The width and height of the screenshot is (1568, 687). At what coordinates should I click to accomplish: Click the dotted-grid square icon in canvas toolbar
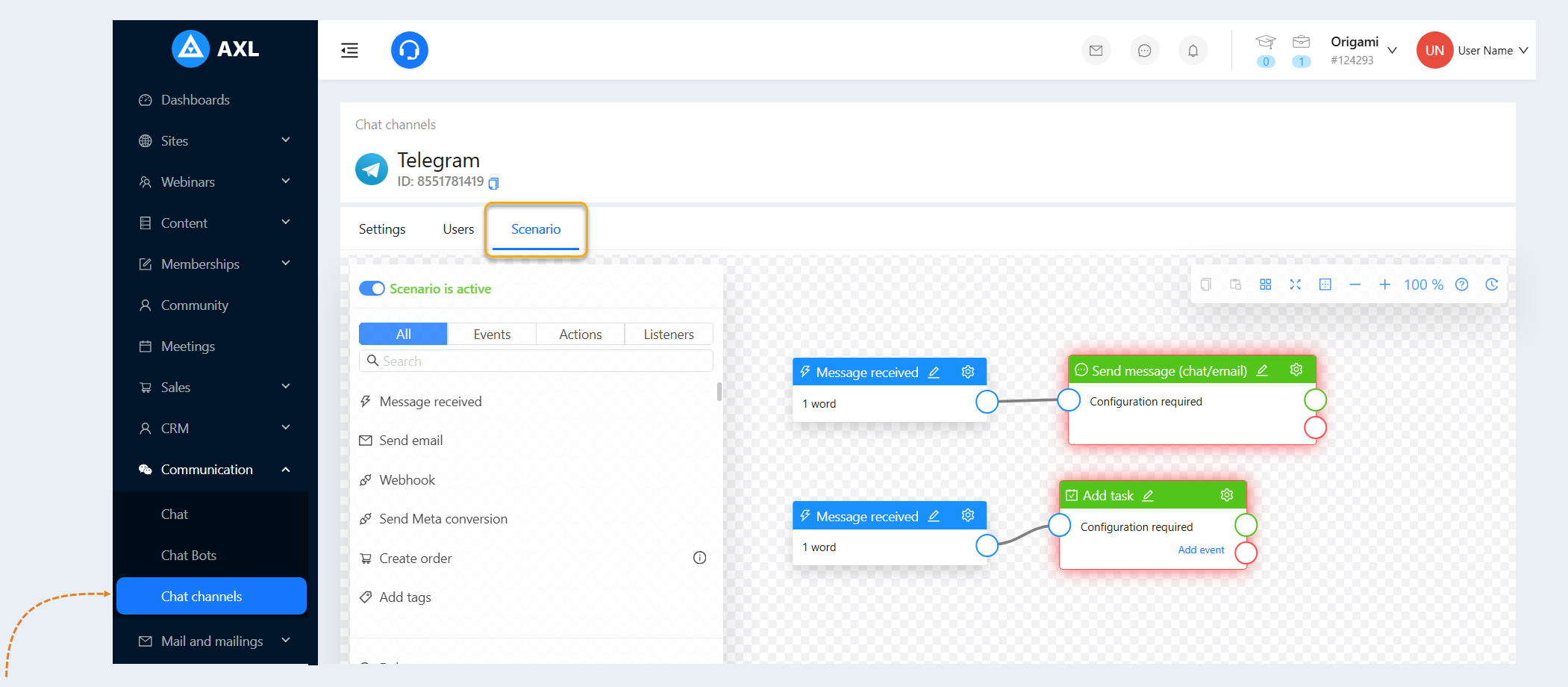pyautogui.click(x=1325, y=285)
